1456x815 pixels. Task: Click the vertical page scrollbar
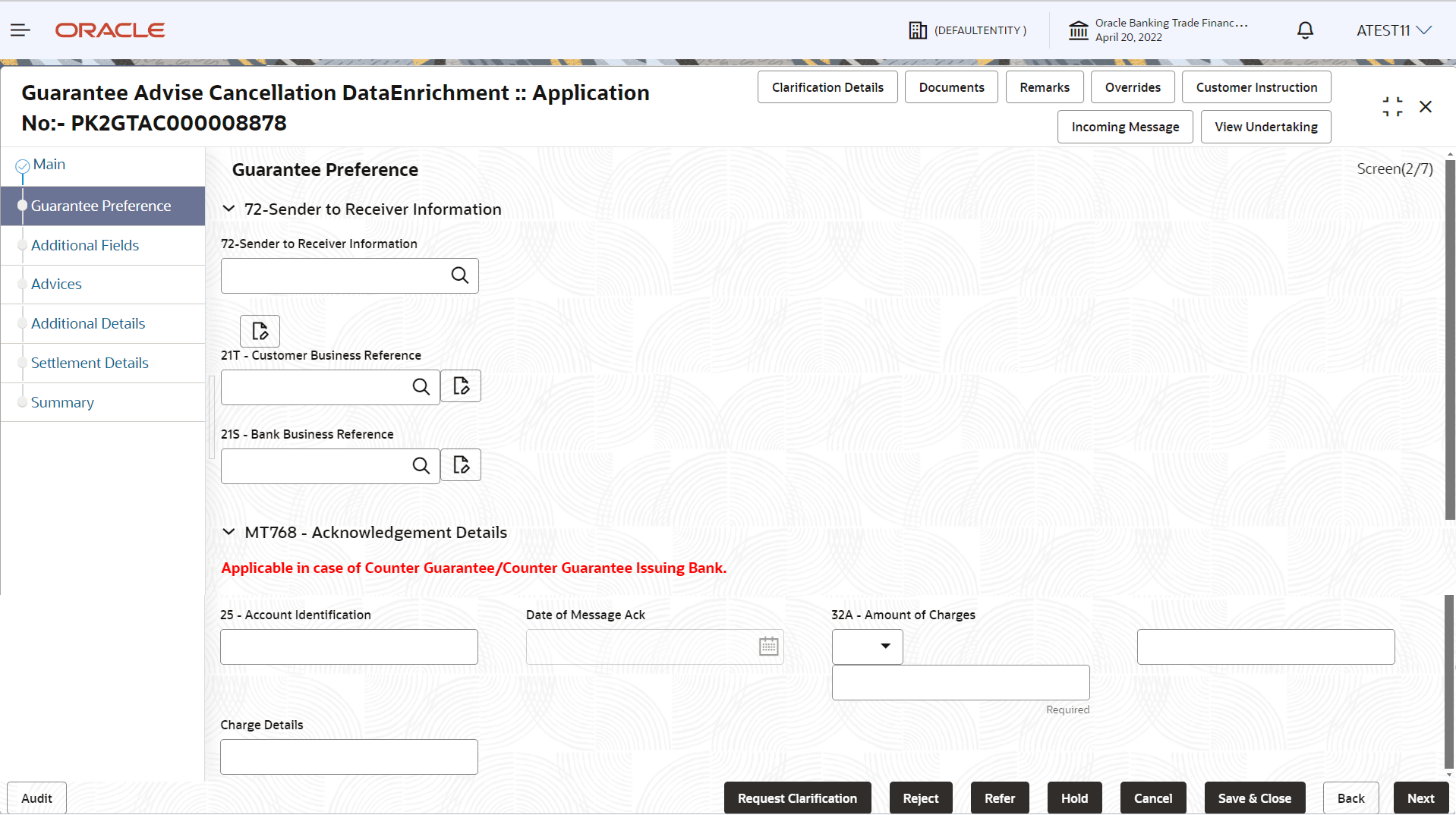point(1450,341)
